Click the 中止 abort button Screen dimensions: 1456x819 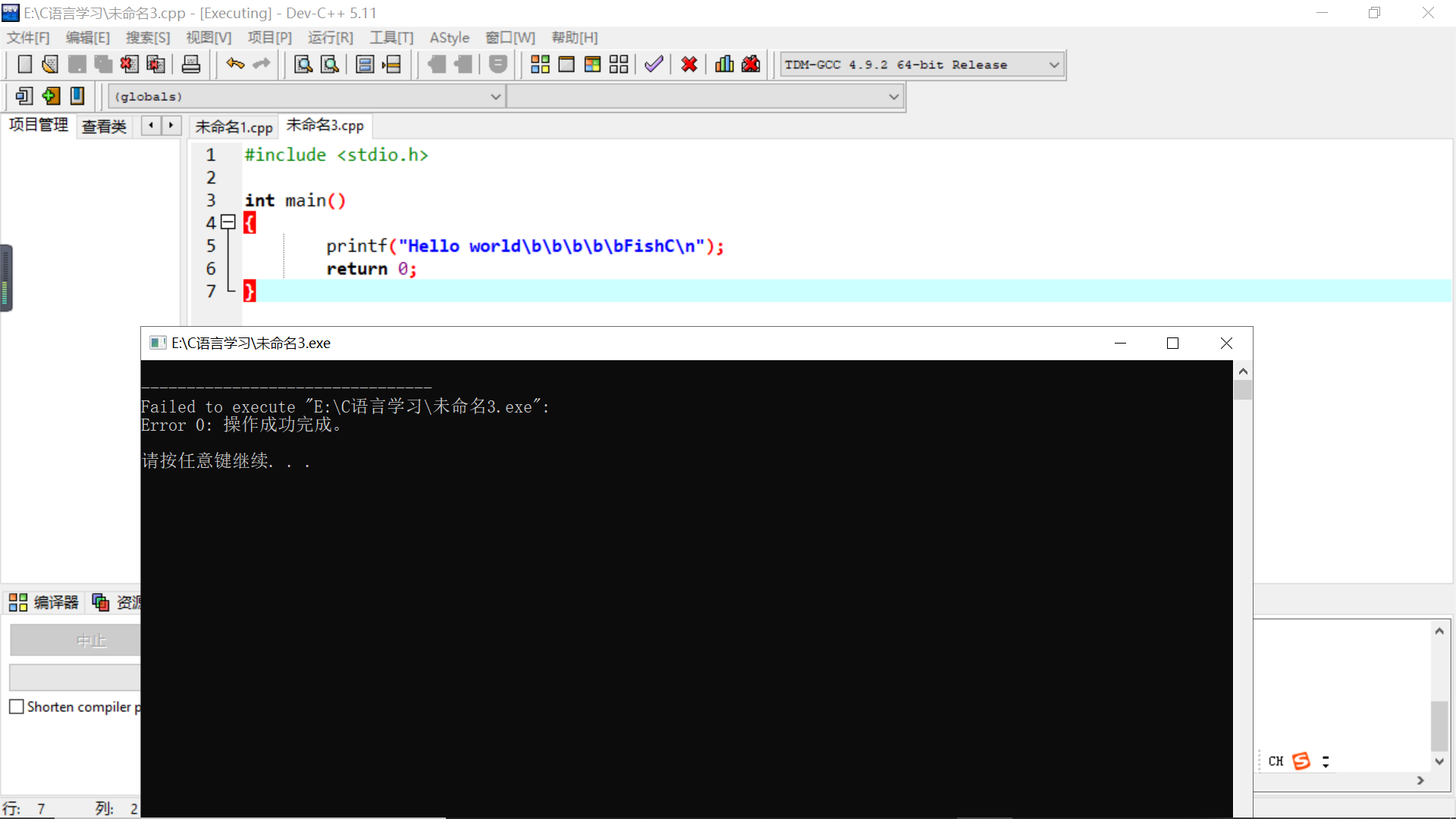(x=76, y=641)
